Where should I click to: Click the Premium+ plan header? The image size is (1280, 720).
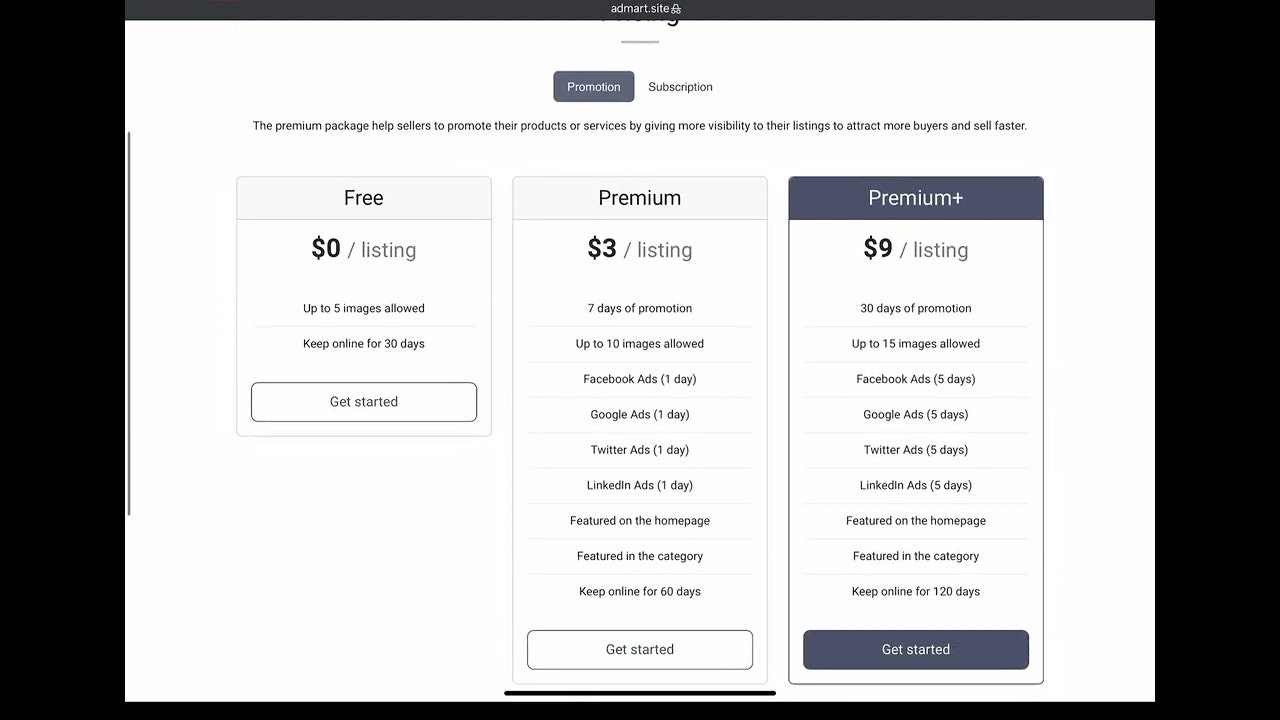[916, 198]
